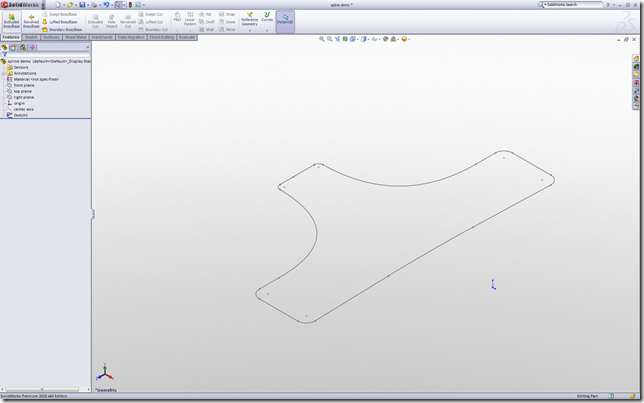This screenshot has width=644, height=403.
Task: Click the Help question mark icon
Action: [x=608, y=5]
